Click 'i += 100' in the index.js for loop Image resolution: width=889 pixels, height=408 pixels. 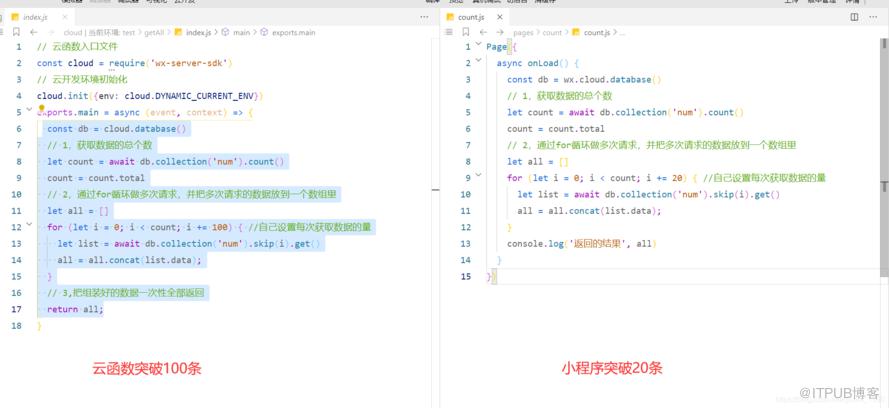tap(208, 227)
